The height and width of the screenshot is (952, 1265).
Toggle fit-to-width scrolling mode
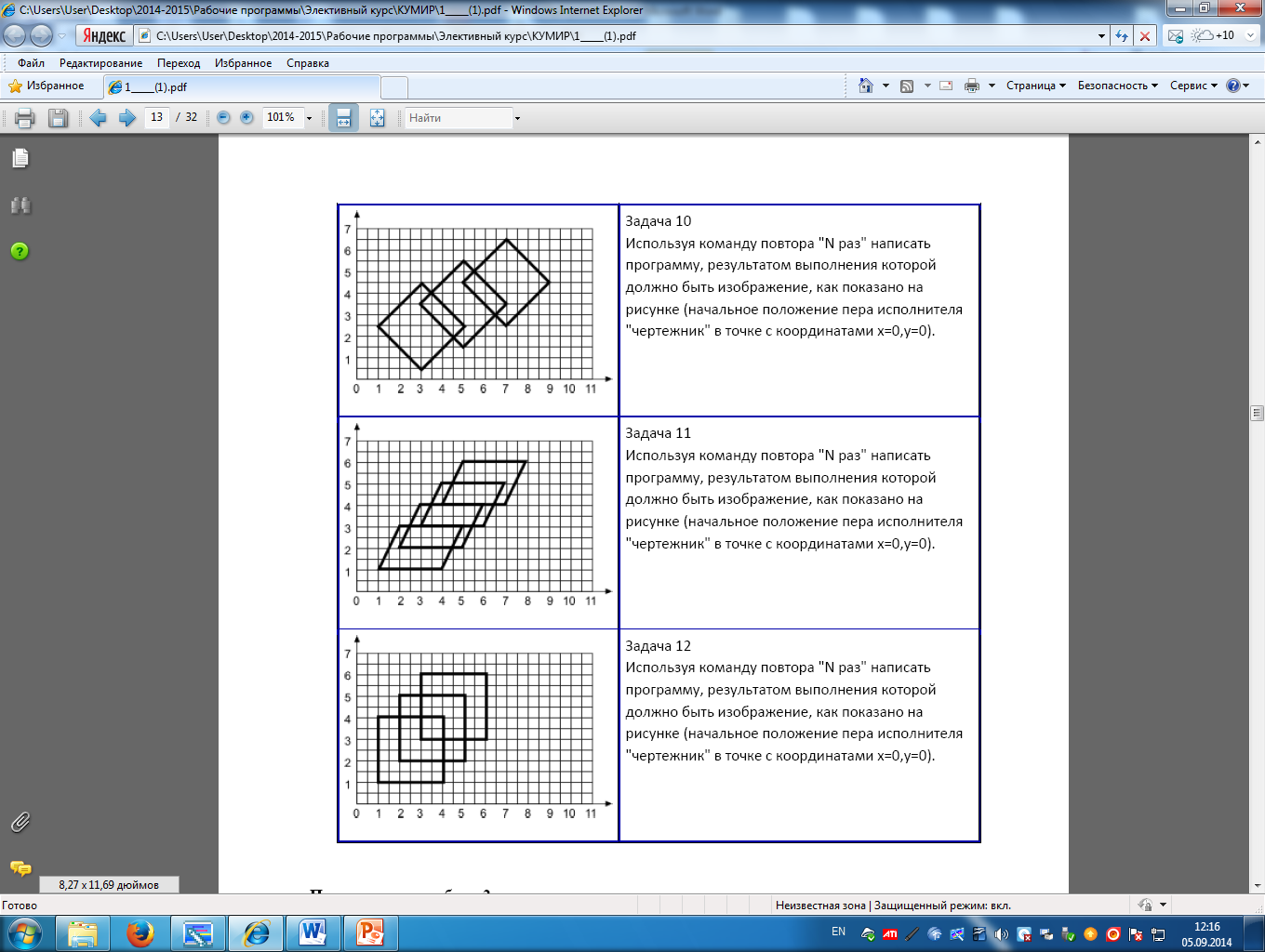[x=343, y=118]
